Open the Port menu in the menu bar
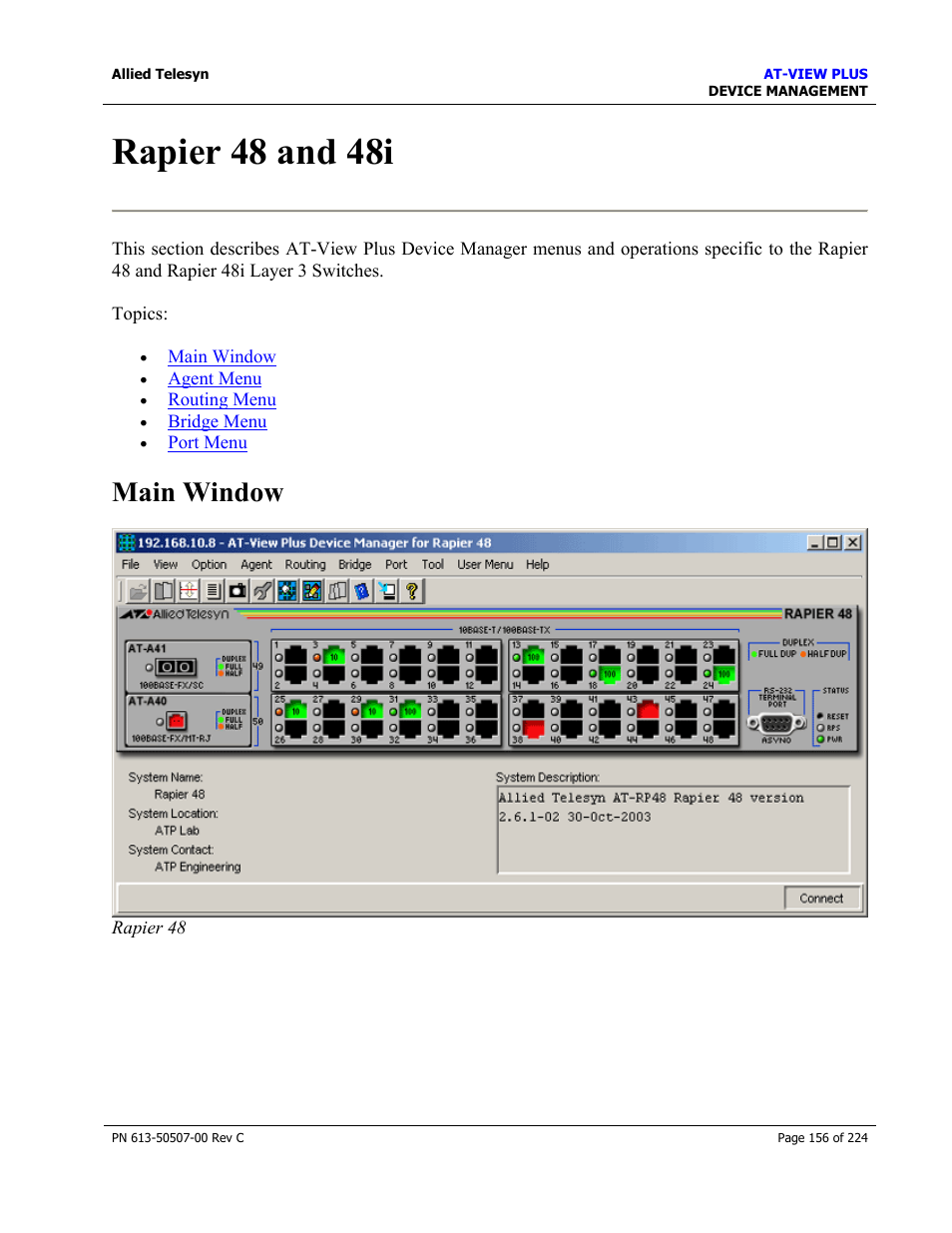This screenshot has height=1233, width=952. [x=396, y=564]
